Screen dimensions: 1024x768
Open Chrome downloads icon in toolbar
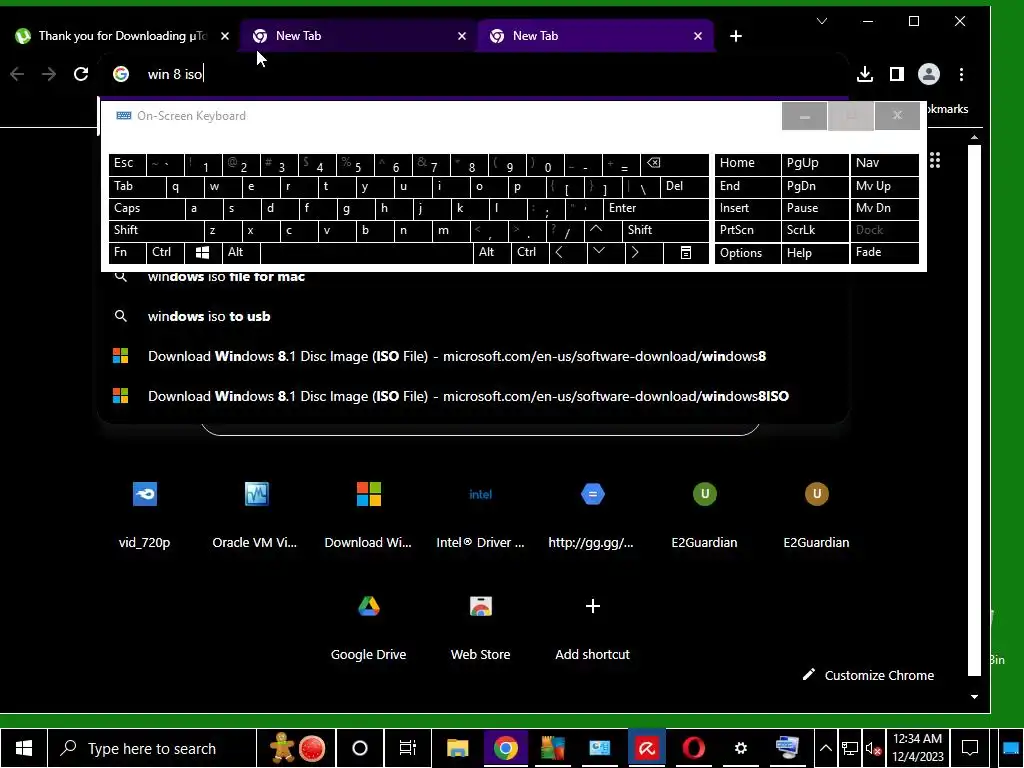[865, 74]
